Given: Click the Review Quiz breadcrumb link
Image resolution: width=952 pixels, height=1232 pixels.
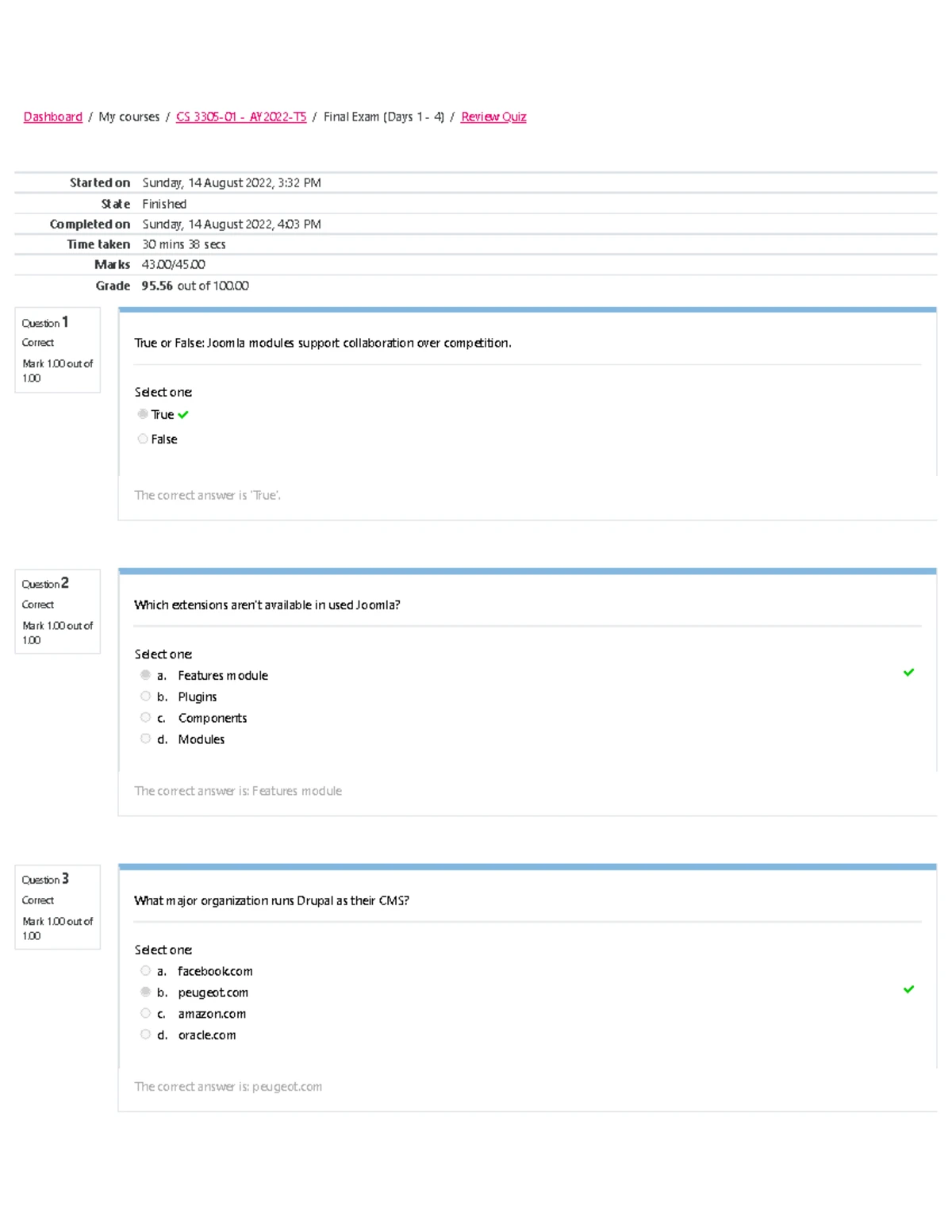Looking at the screenshot, I should [x=493, y=117].
